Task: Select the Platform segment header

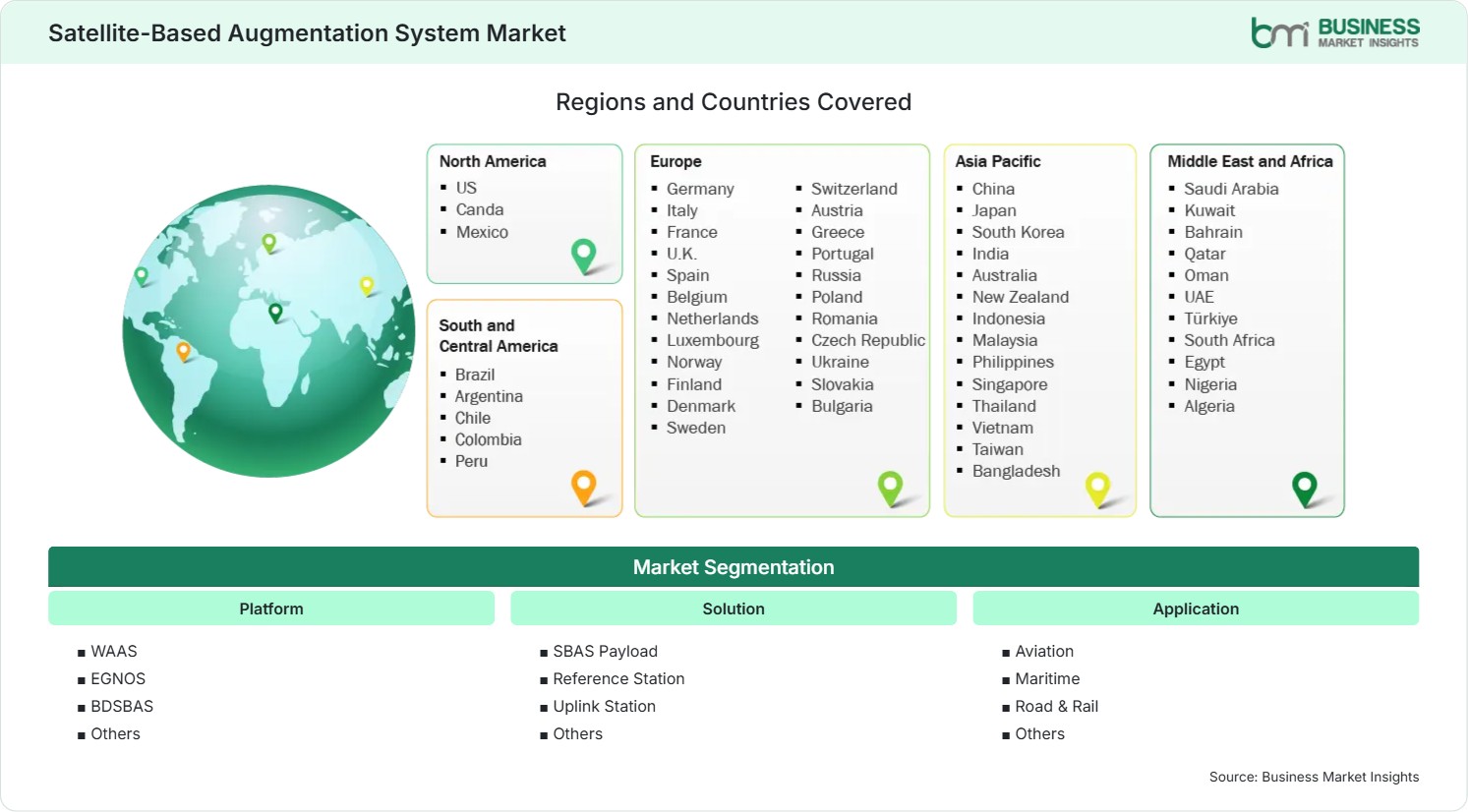Action: [271, 609]
